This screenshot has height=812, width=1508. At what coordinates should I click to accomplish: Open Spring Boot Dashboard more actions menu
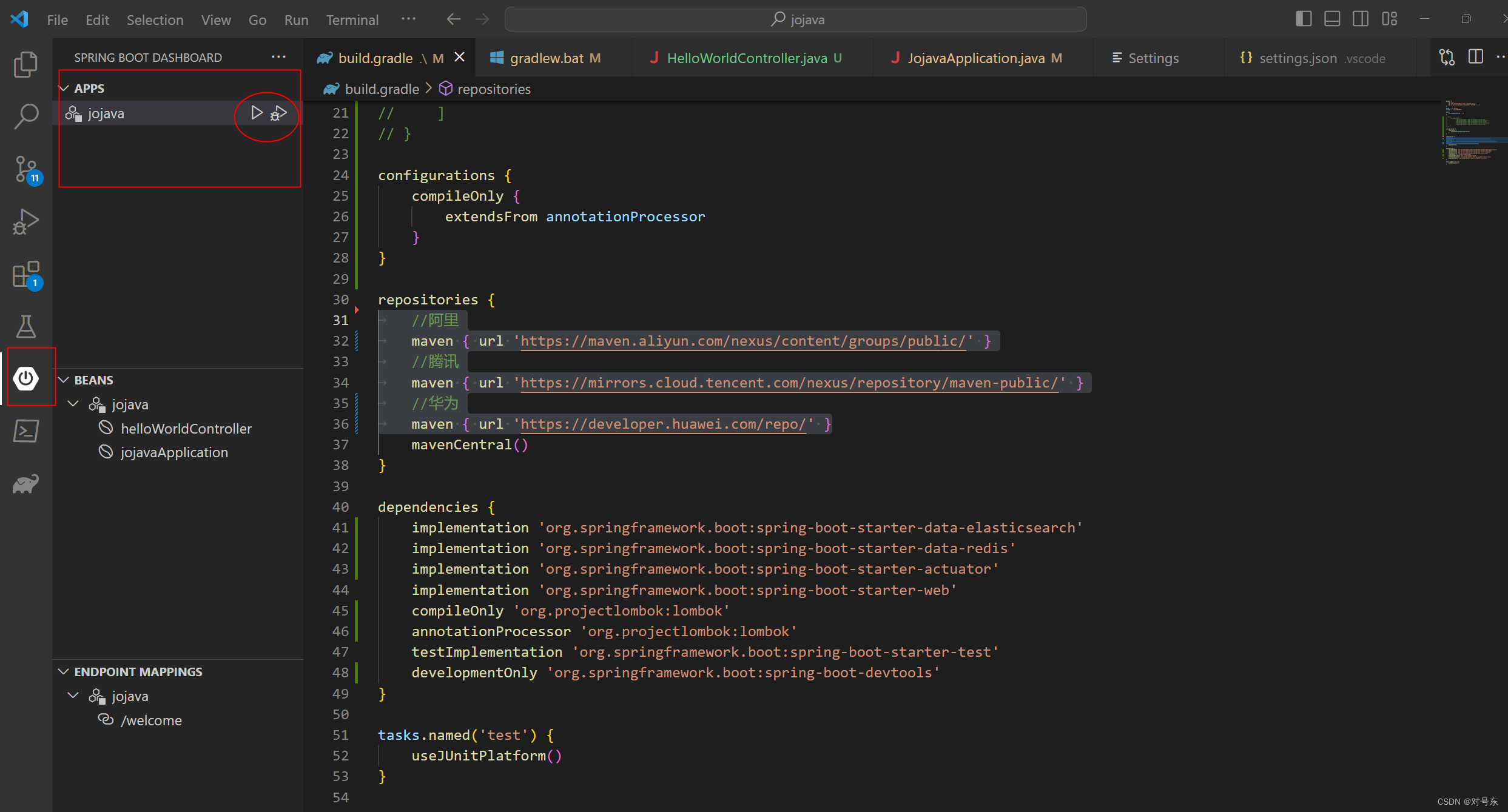(278, 57)
